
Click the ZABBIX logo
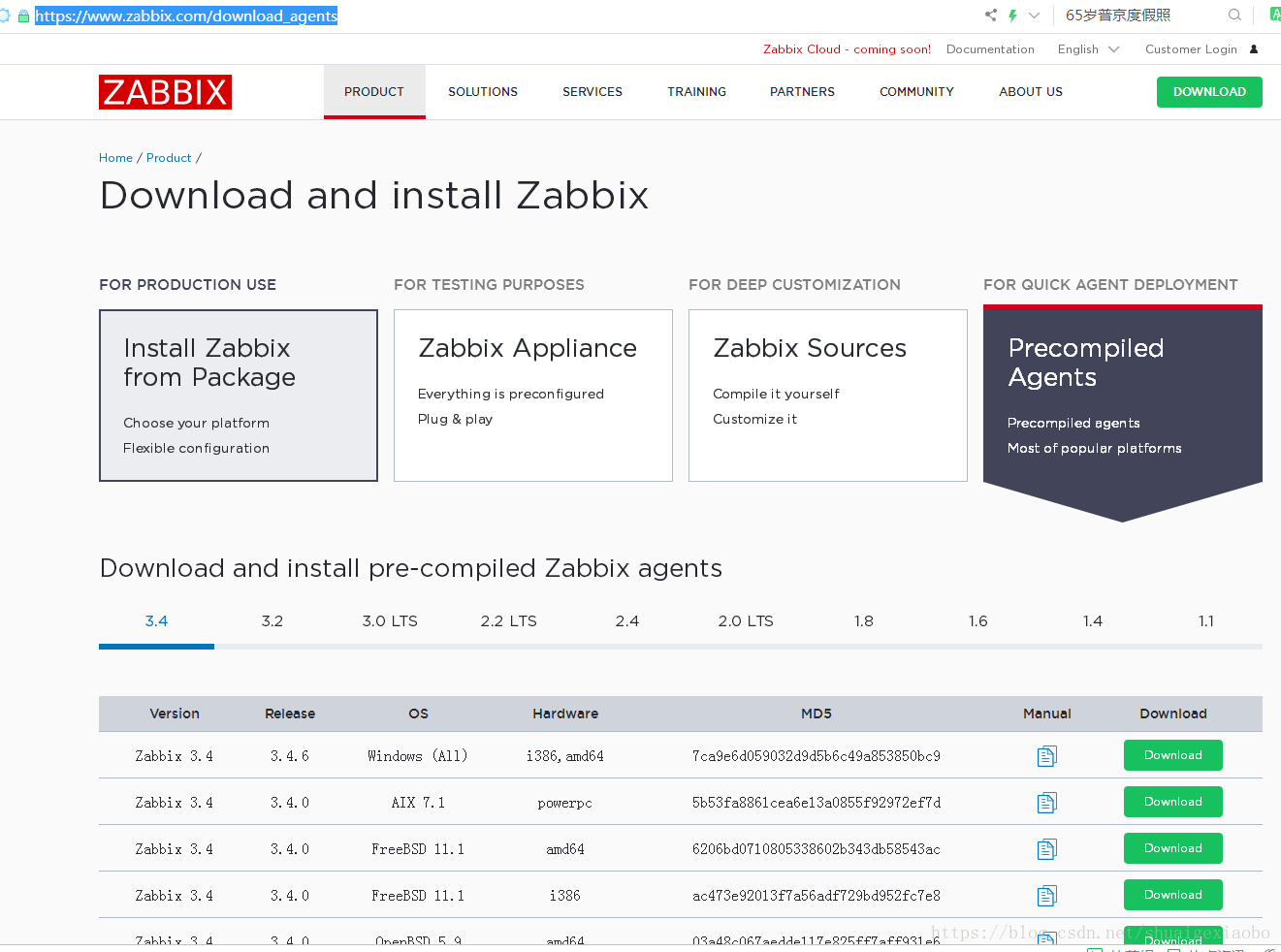point(165,92)
